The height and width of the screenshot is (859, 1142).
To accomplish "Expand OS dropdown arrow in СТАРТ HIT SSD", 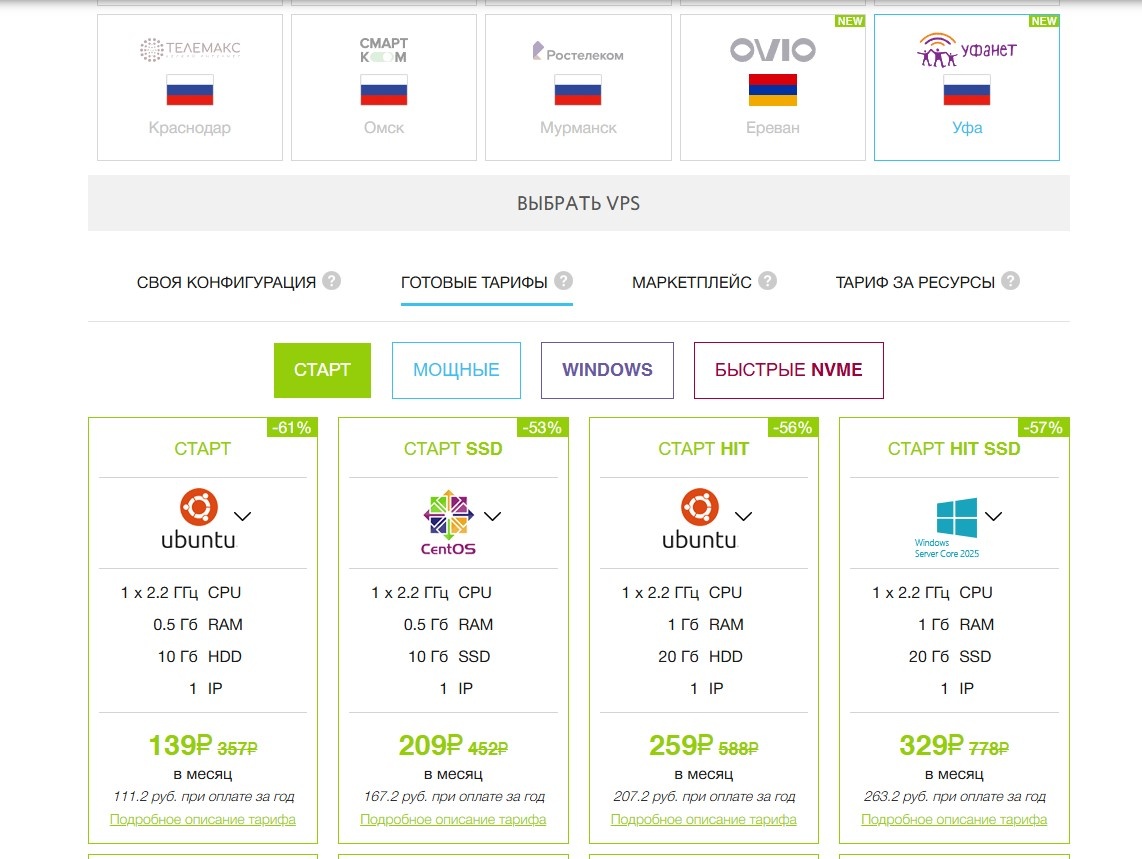I will (x=993, y=516).
